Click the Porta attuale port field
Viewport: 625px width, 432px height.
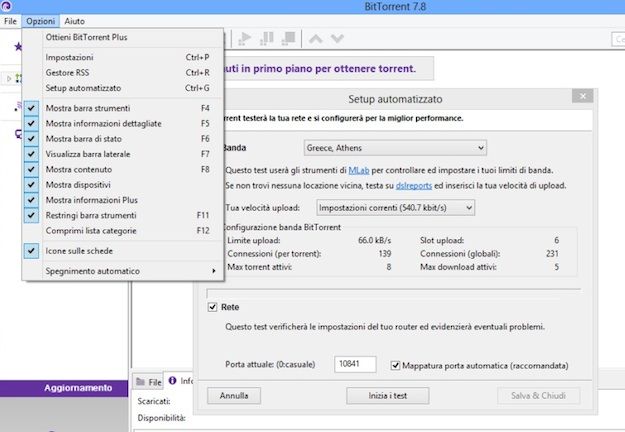pyautogui.click(x=355, y=364)
